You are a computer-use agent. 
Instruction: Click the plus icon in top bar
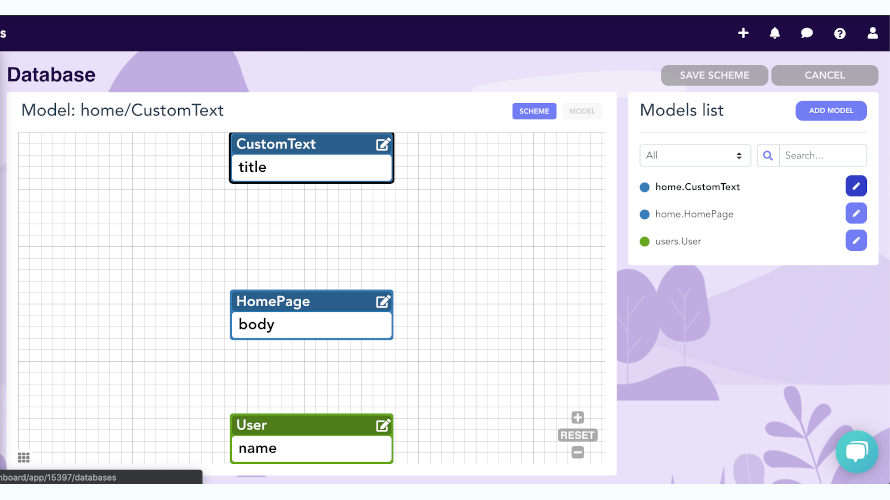point(743,33)
